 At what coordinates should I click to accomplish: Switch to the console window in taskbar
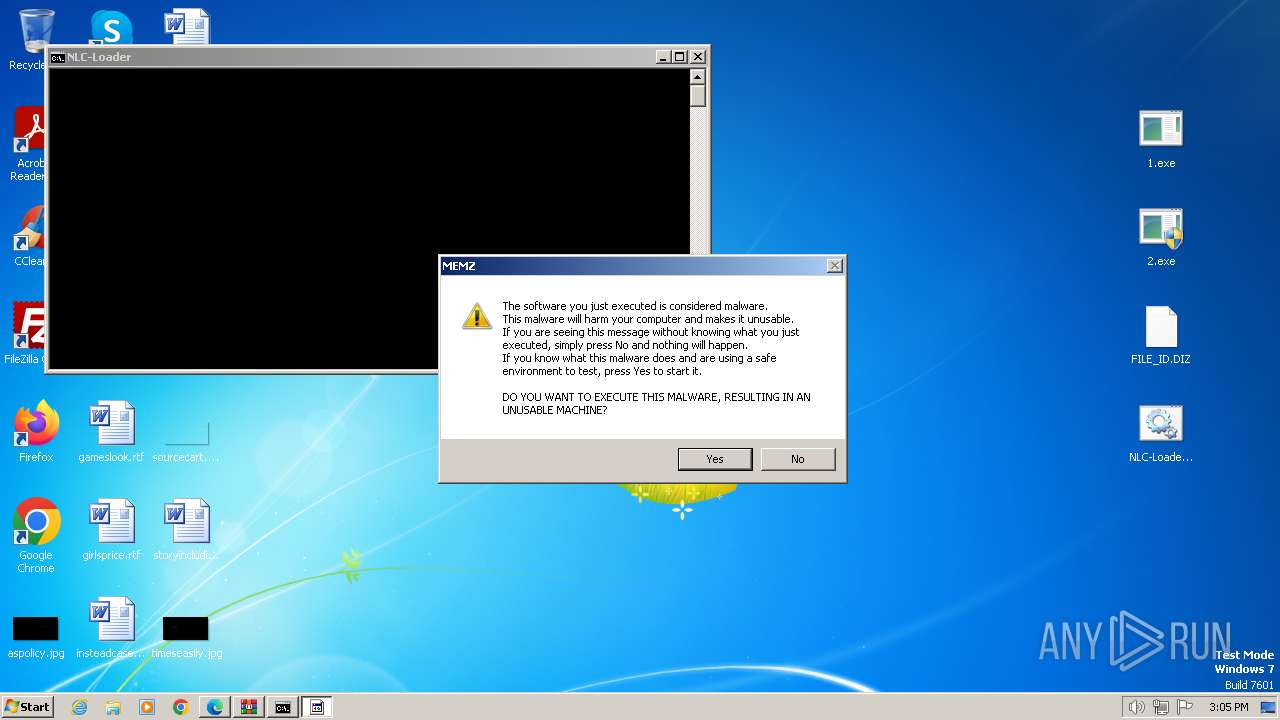tap(283, 707)
